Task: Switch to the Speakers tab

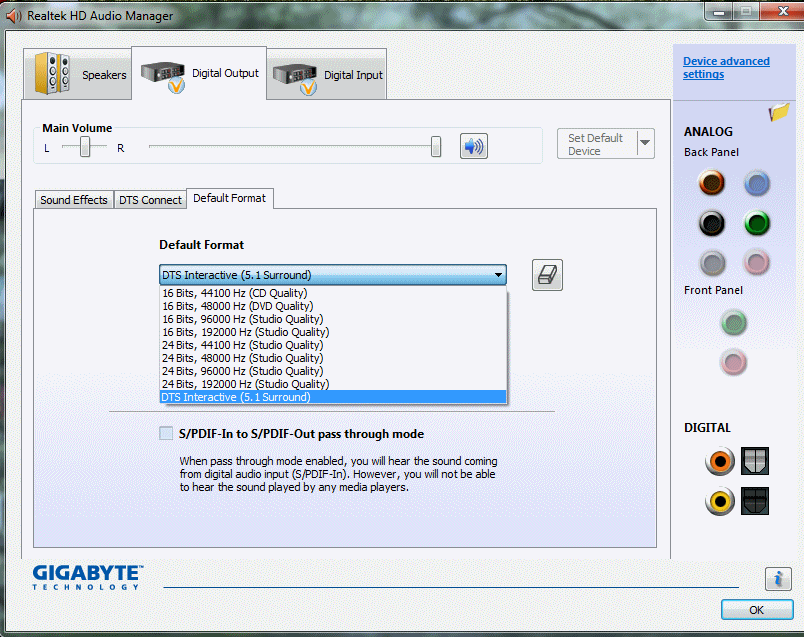Action: (x=77, y=74)
